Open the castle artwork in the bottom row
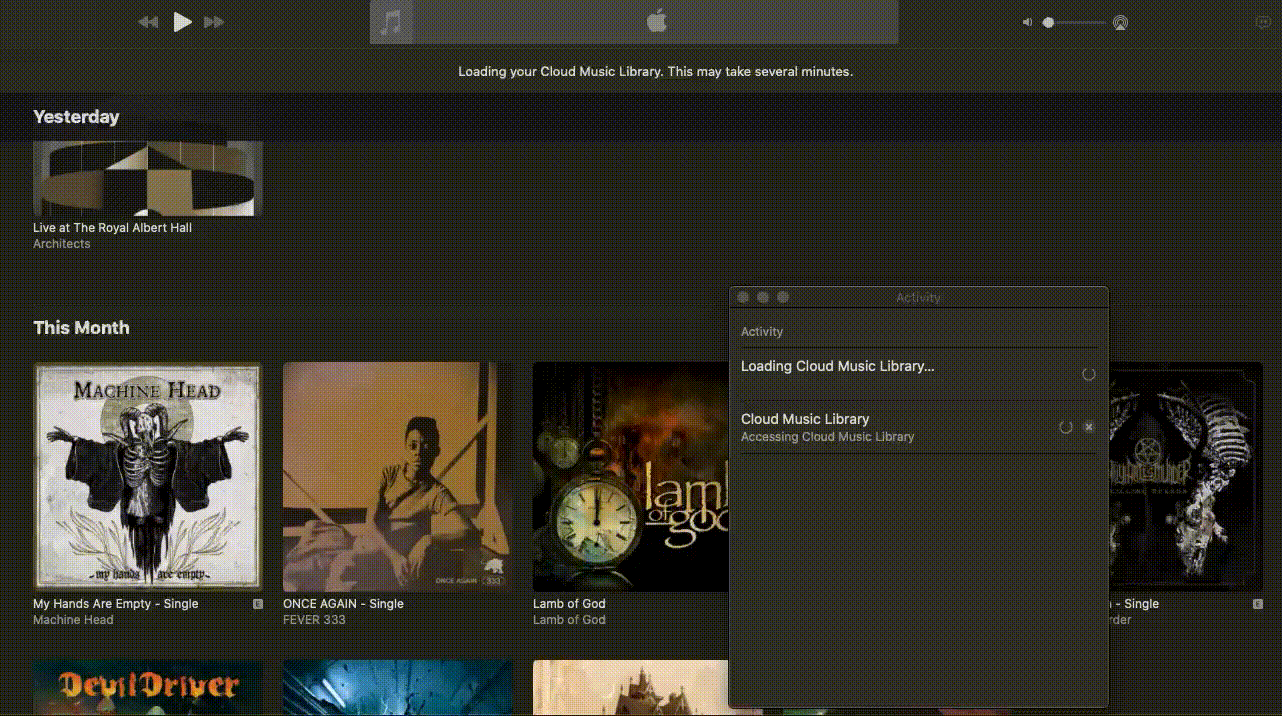 [631, 688]
